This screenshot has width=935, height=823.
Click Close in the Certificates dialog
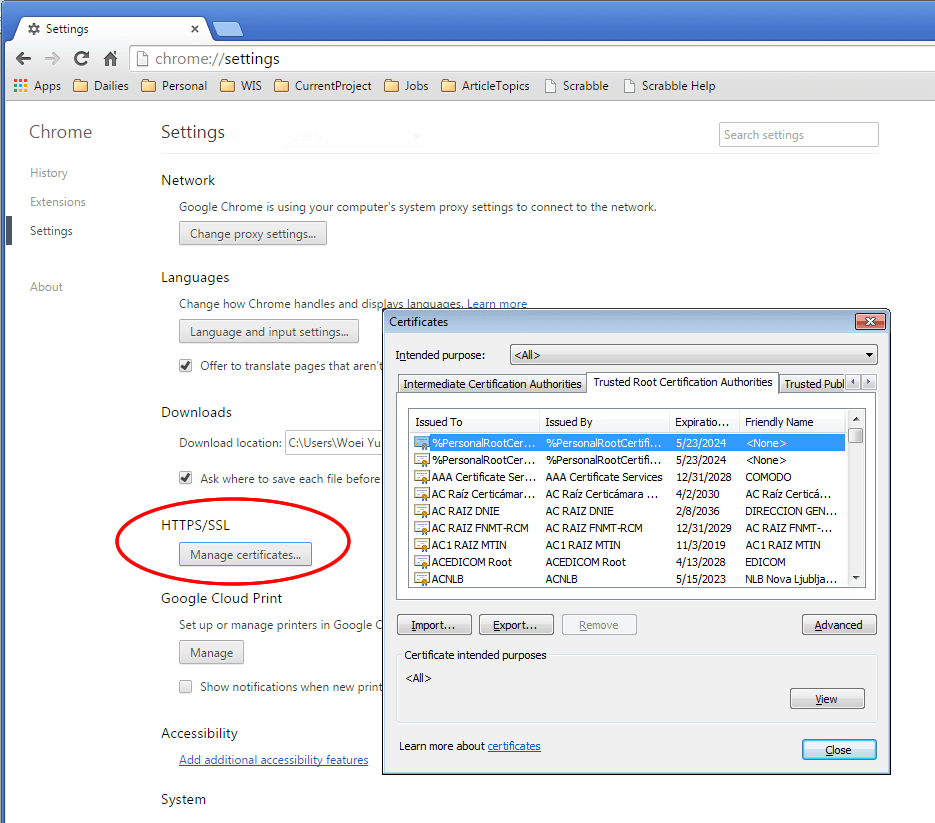click(839, 750)
